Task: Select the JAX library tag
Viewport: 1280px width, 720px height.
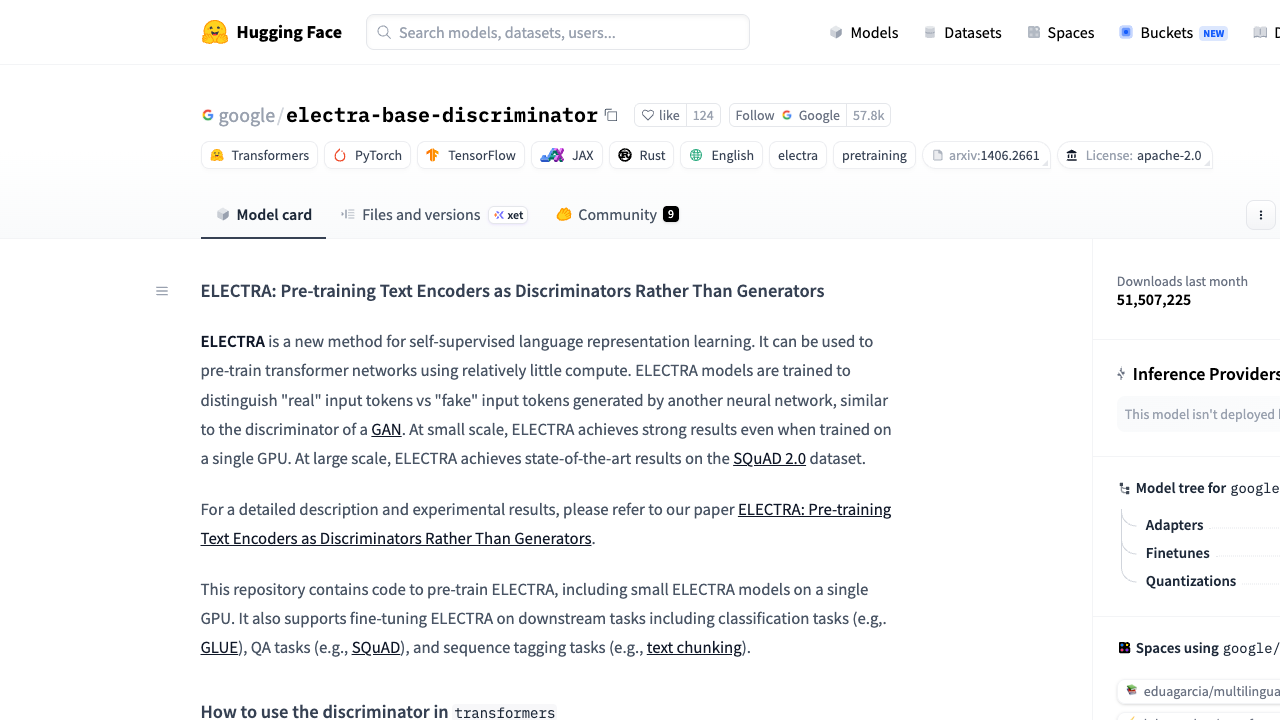Action: click(567, 155)
